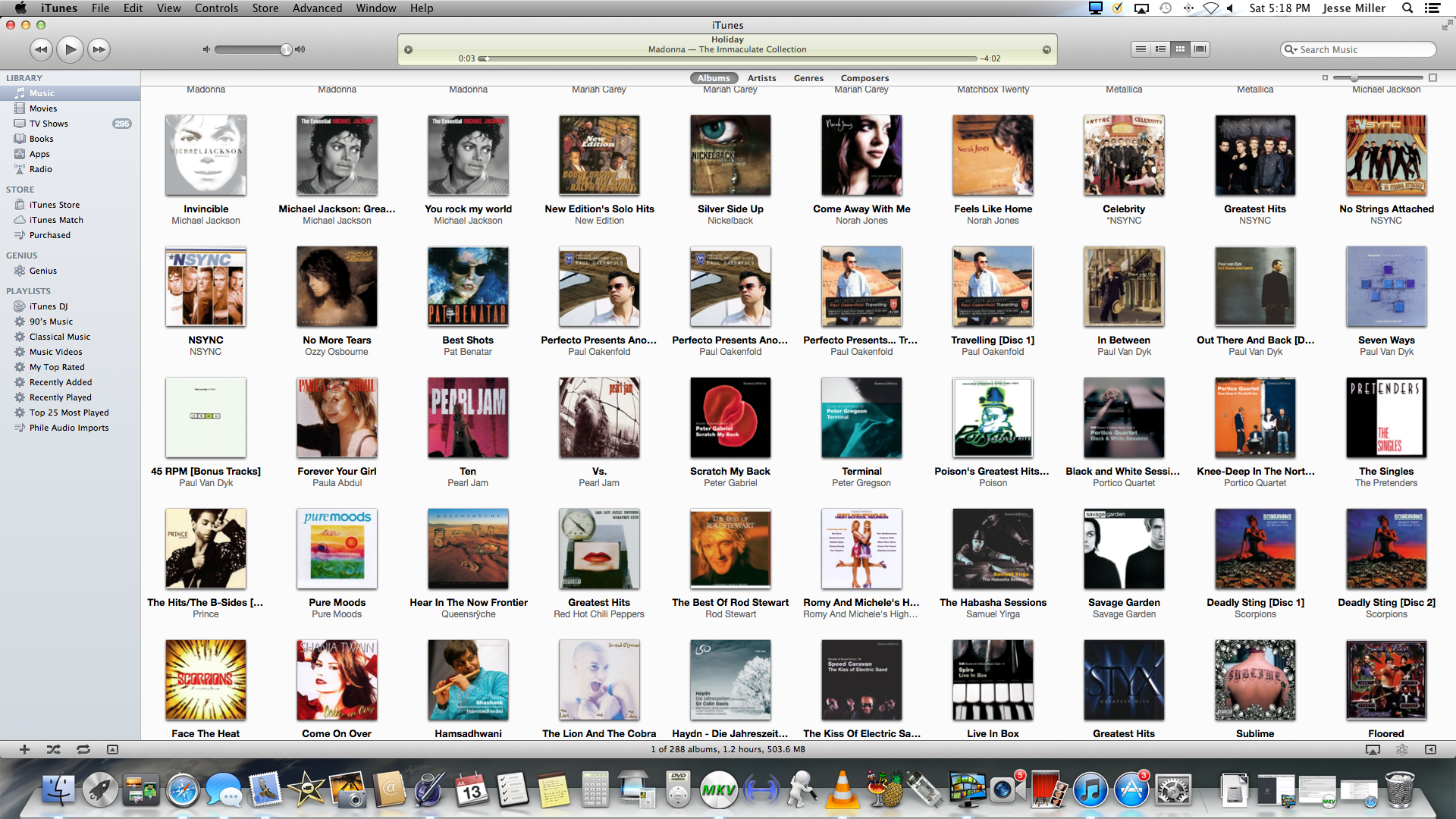Toggle the artwork viewer button
1456x819 pixels.
pos(112,749)
